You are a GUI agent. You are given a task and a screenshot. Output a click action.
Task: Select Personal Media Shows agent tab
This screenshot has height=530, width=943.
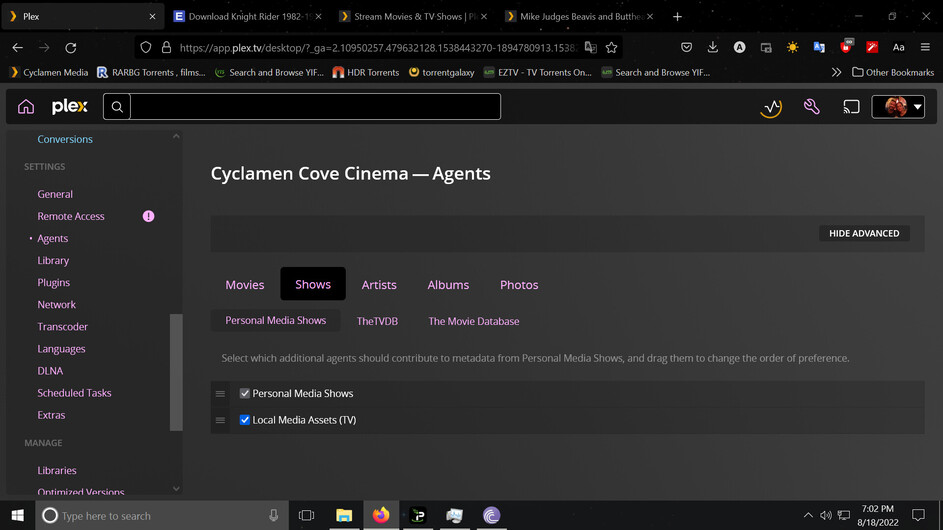[275, 321]
